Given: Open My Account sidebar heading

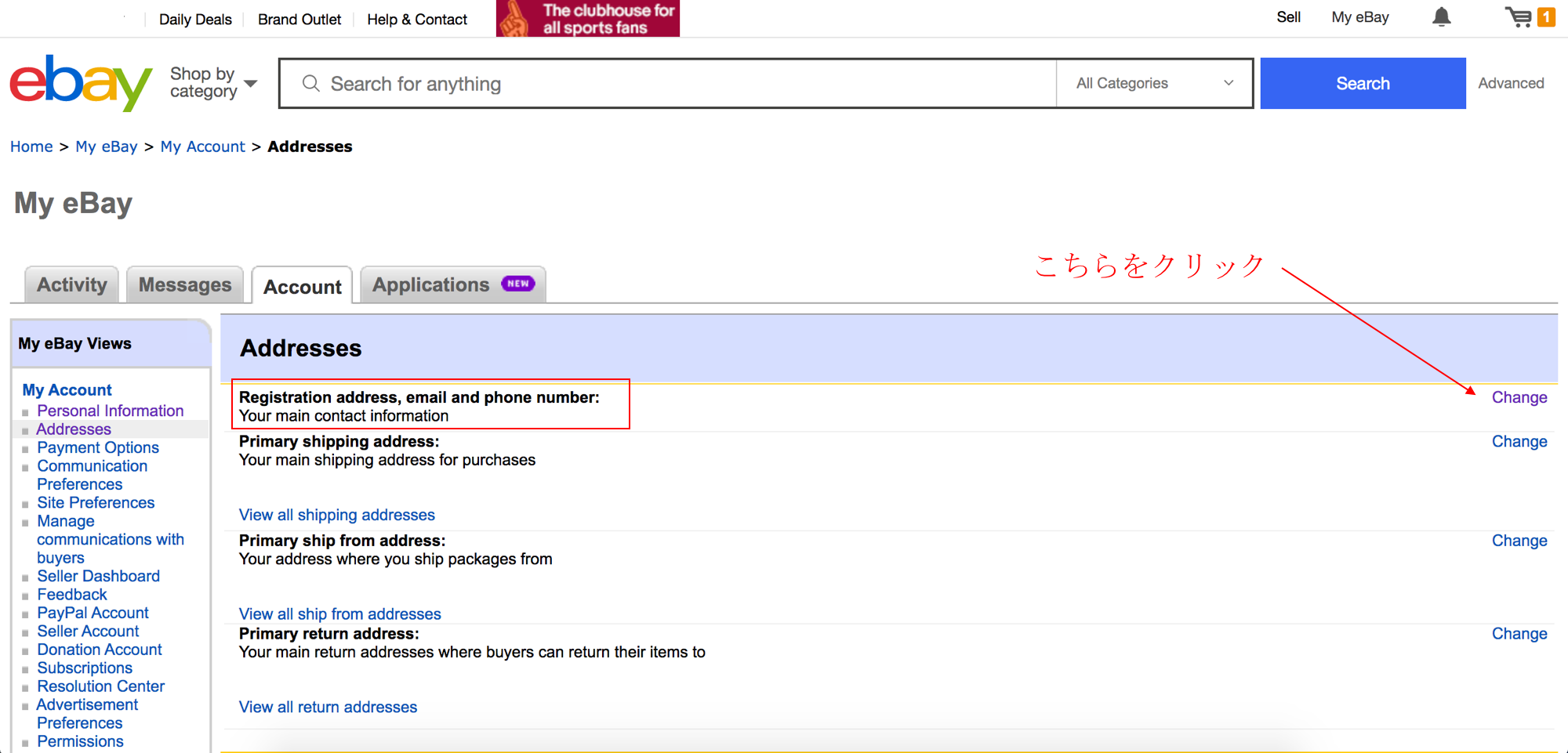Looking at the screenshot, I should (67, 390).
